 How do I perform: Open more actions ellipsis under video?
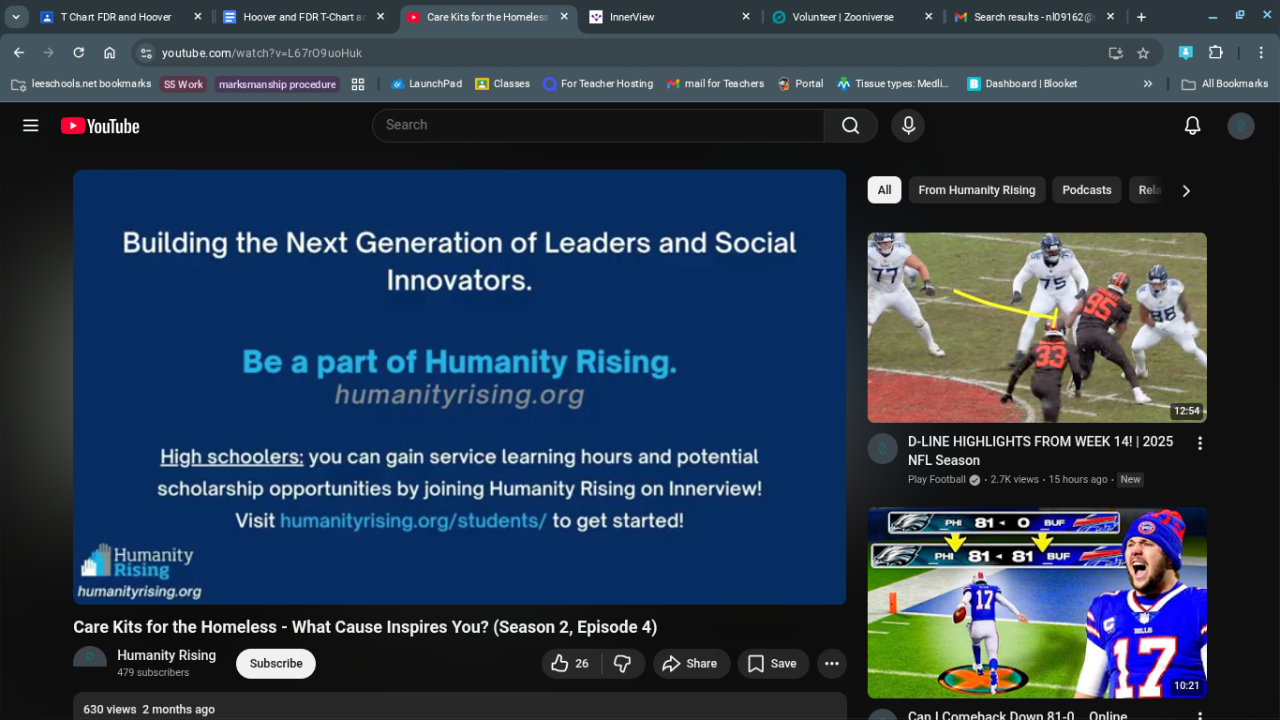tap(831, 664)
